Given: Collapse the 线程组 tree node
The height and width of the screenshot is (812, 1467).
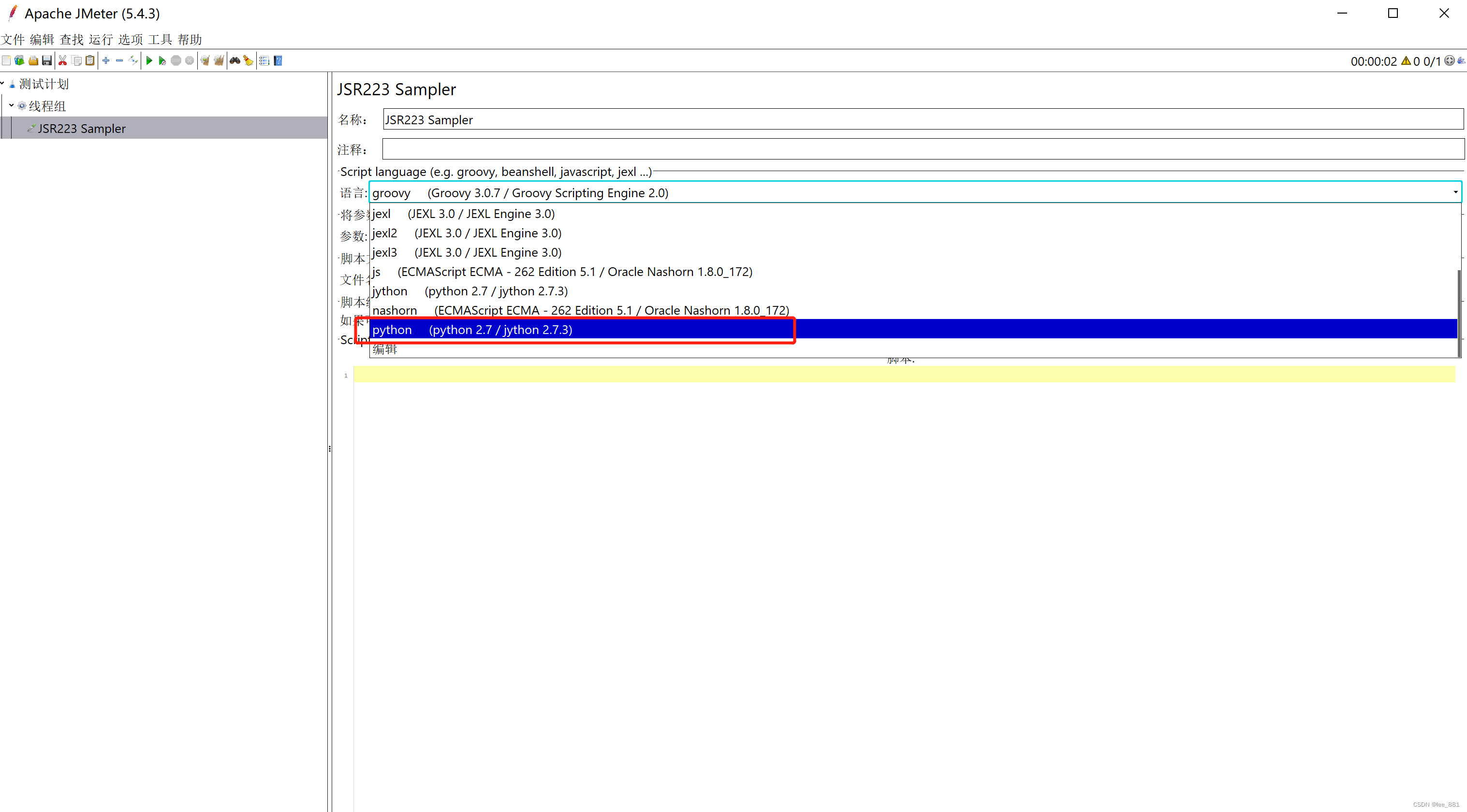Looking at the screenshot, I should point(12,105).
